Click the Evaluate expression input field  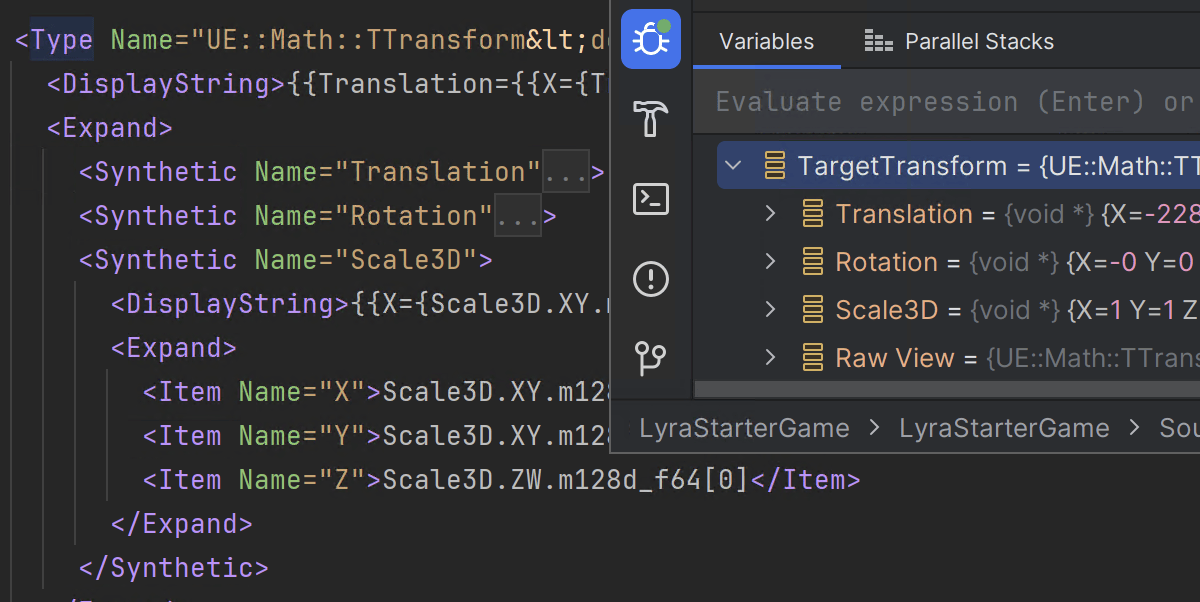[950, 102]
